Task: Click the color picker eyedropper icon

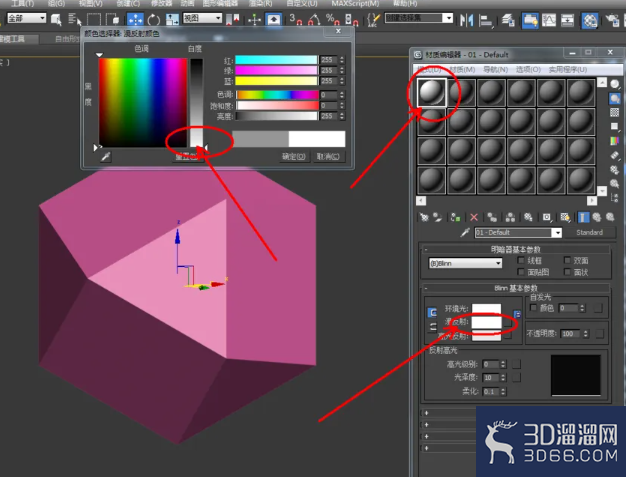Action: coord(105,156)
